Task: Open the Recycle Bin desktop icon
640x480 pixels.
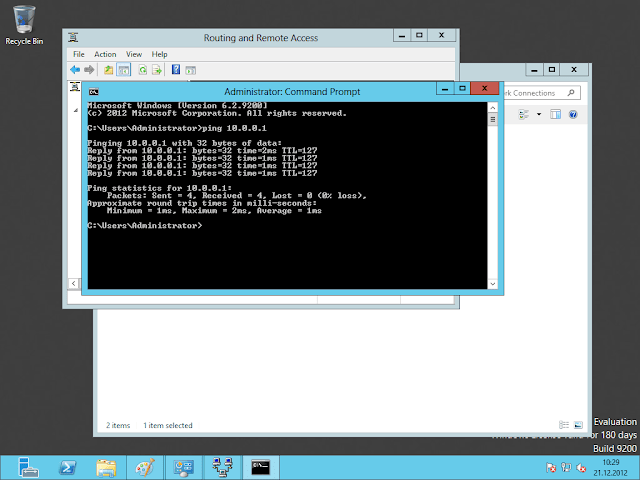Action: coord(24,24)
